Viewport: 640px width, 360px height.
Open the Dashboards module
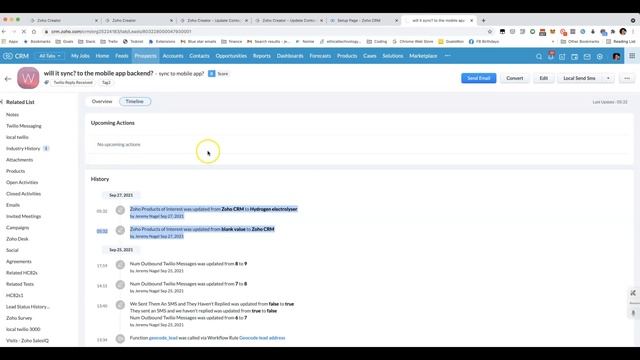pyautogui.click(x=290, y=56)
